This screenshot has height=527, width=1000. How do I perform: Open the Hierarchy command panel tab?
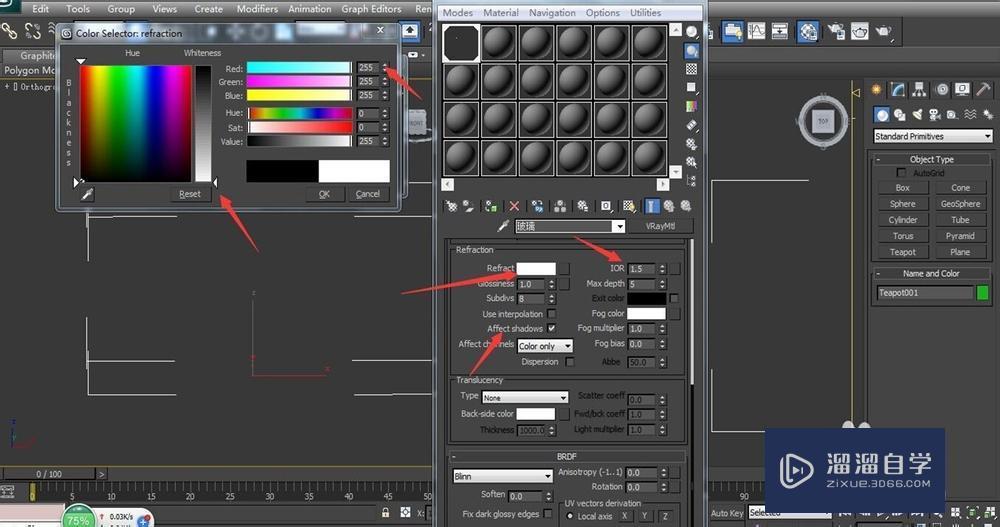click(919, 89)
